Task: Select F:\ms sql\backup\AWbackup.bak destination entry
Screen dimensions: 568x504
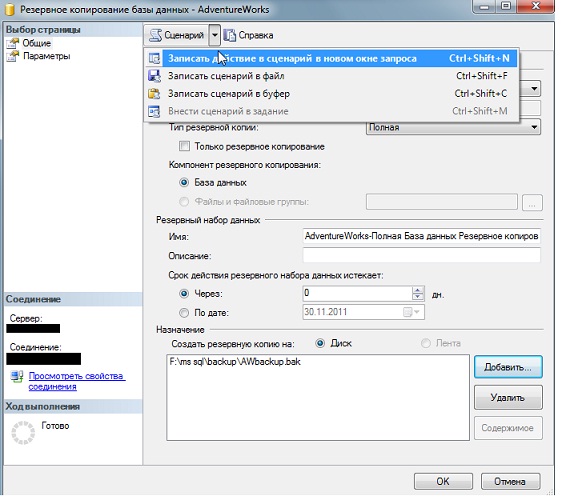Action: [x=235, y=362]
